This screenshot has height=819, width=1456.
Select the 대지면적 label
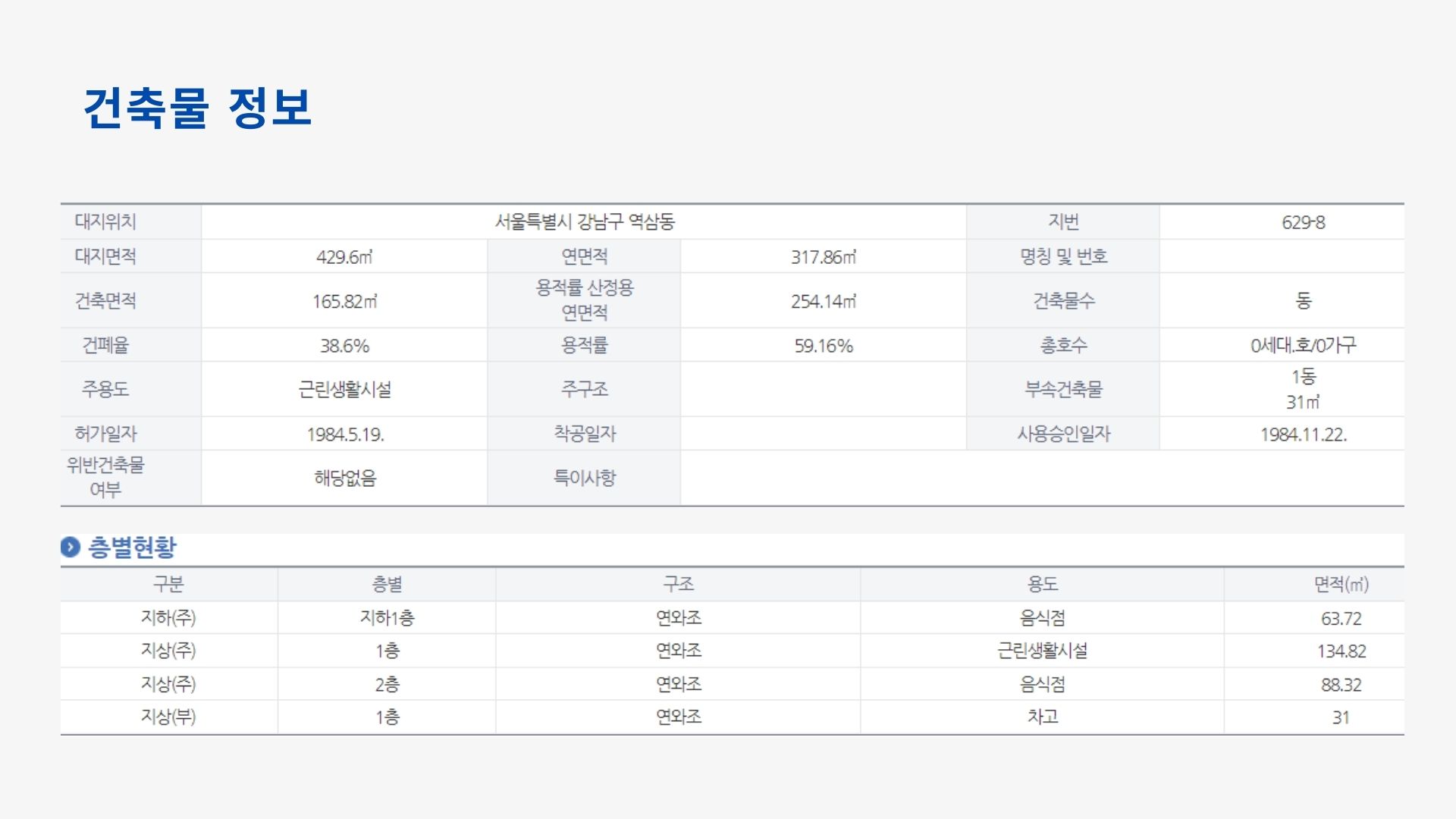click(105, 256)
